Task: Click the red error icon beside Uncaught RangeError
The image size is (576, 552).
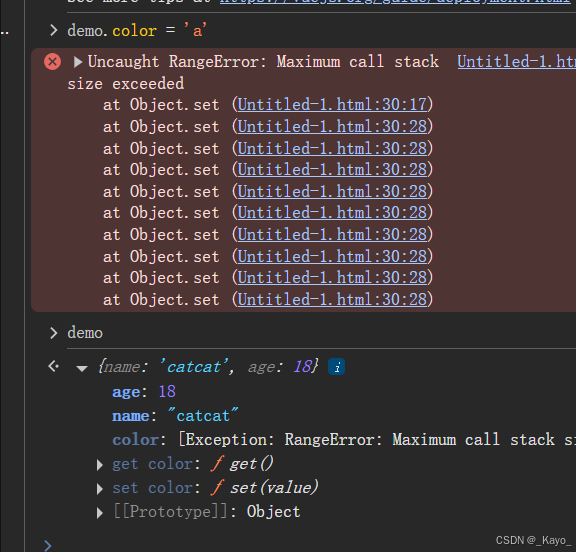Action: [53, 61]
